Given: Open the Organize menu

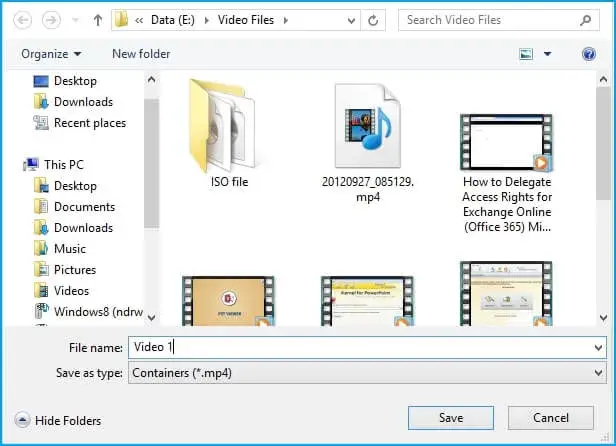Looking at the screenshot, I should [51, 54].
